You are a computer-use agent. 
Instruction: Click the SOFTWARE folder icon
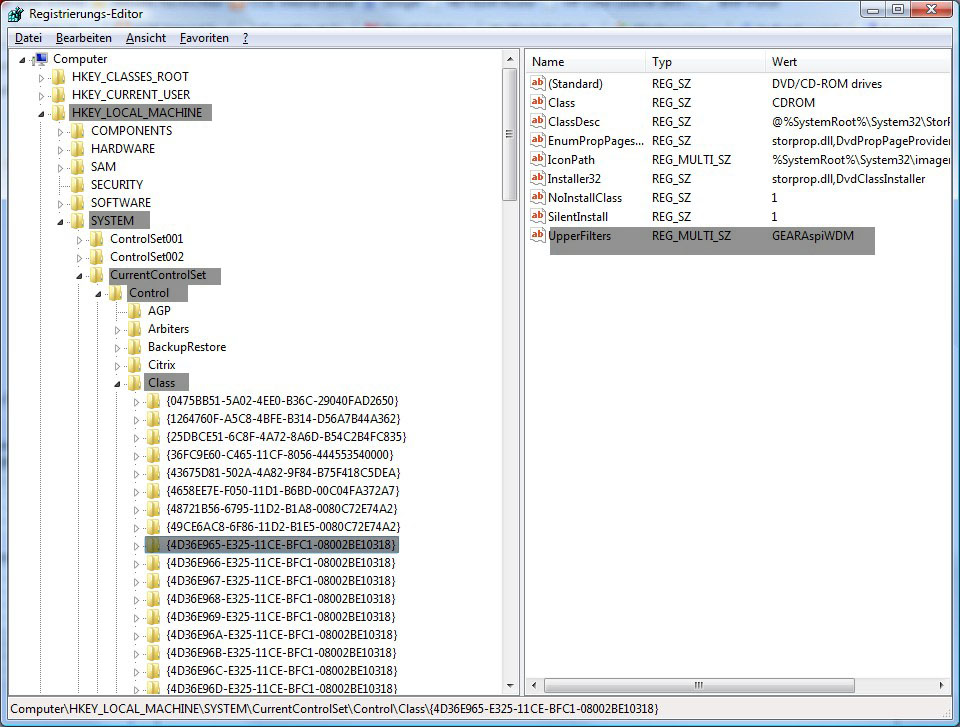(78, 203)
